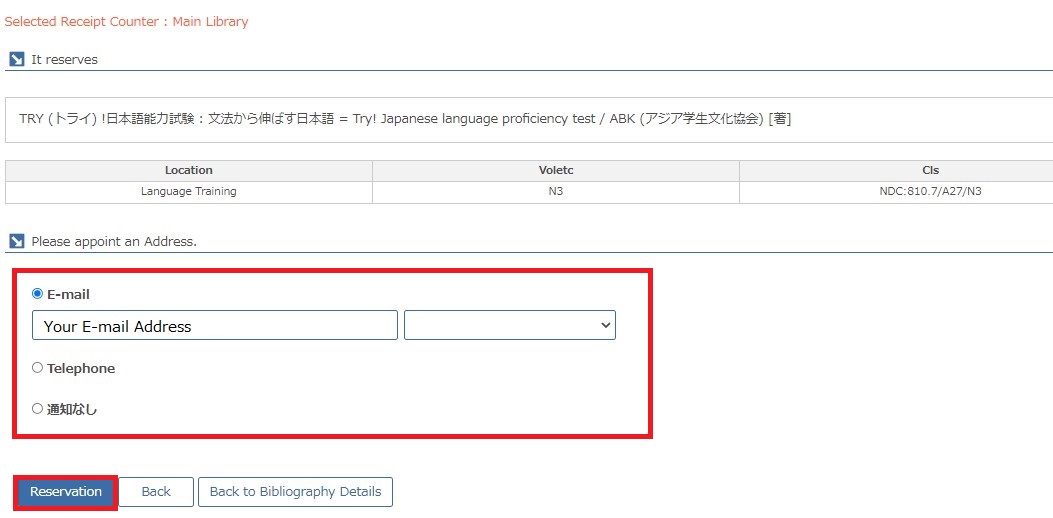Click the arrow icon beside 'Please appoint an Address'
The image size is (1053, 518).
coord(17,241)
